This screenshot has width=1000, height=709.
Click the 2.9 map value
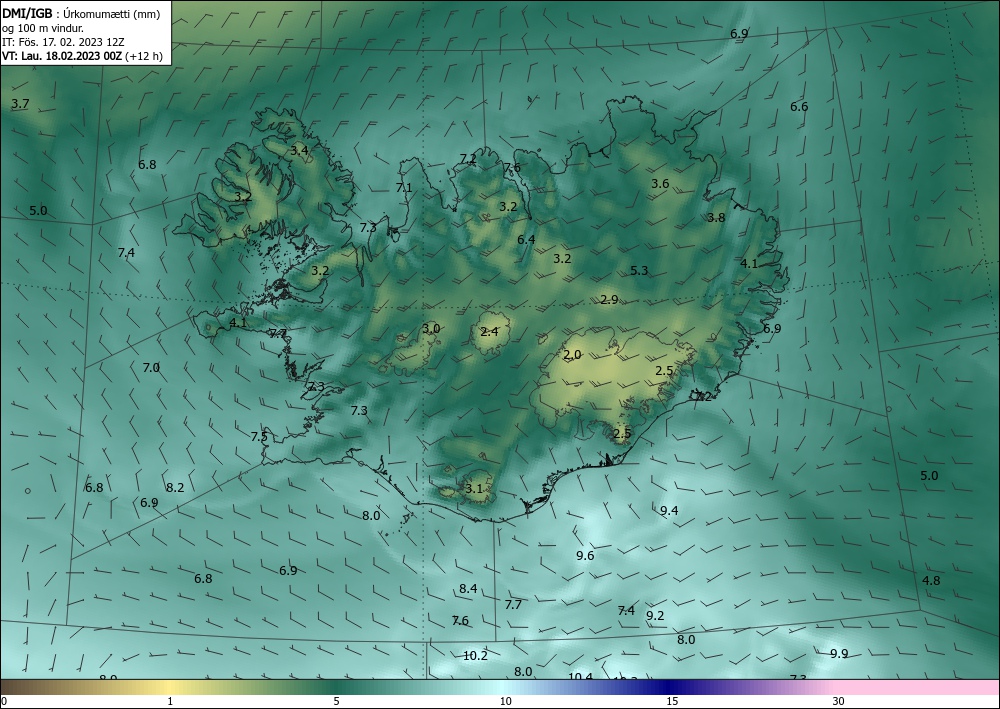(x=609, y=299)
